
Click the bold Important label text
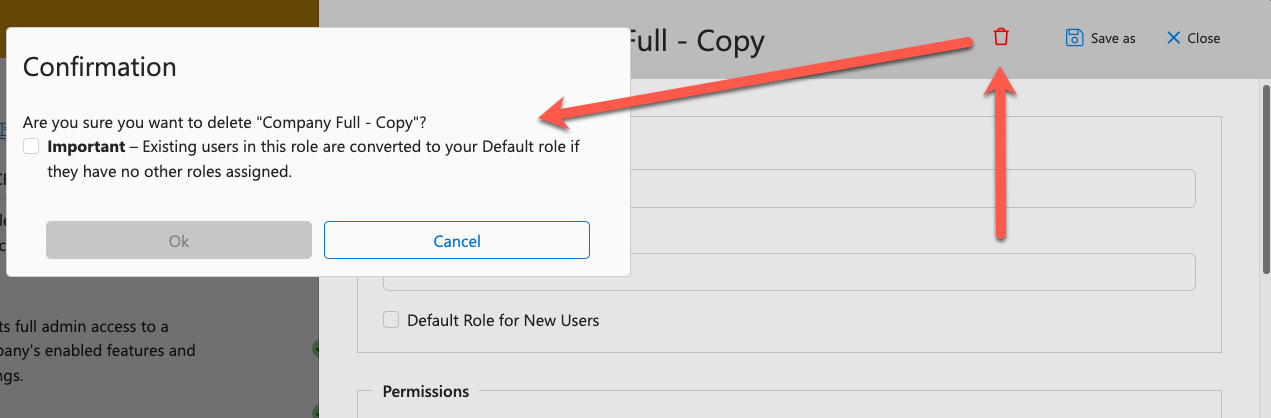click(86, 146)
